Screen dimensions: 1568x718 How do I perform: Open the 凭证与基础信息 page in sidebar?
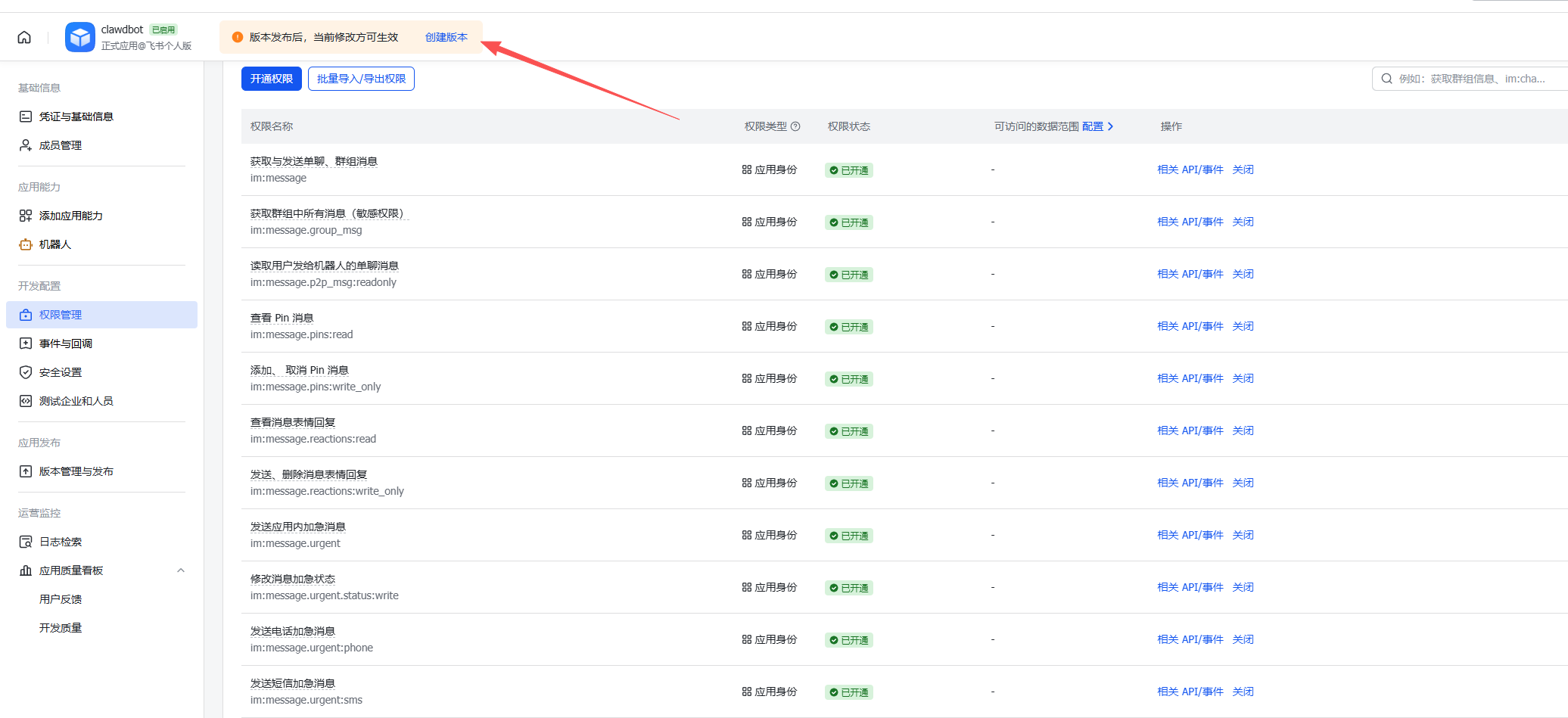[76, 116]
